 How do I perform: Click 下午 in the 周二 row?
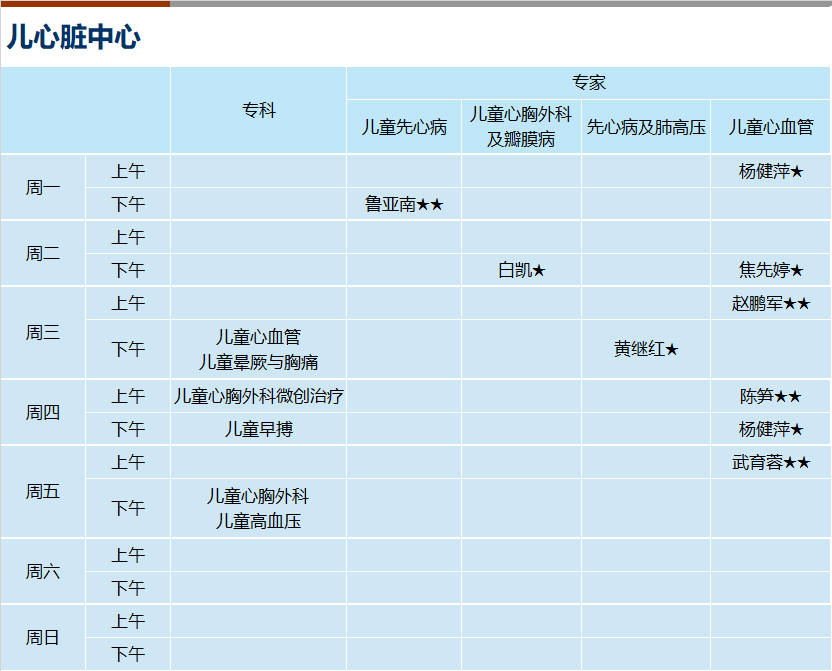click(x=128, y=271)
